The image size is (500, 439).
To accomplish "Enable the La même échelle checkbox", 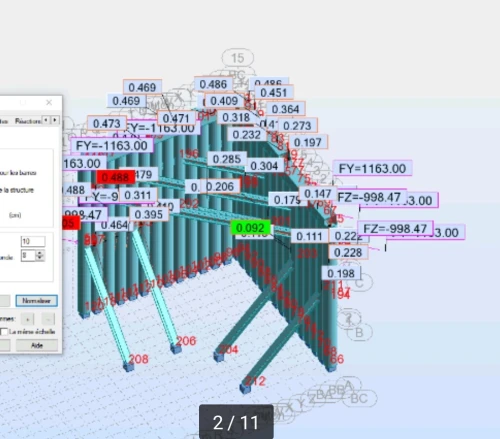I will [x=4, y=332].
